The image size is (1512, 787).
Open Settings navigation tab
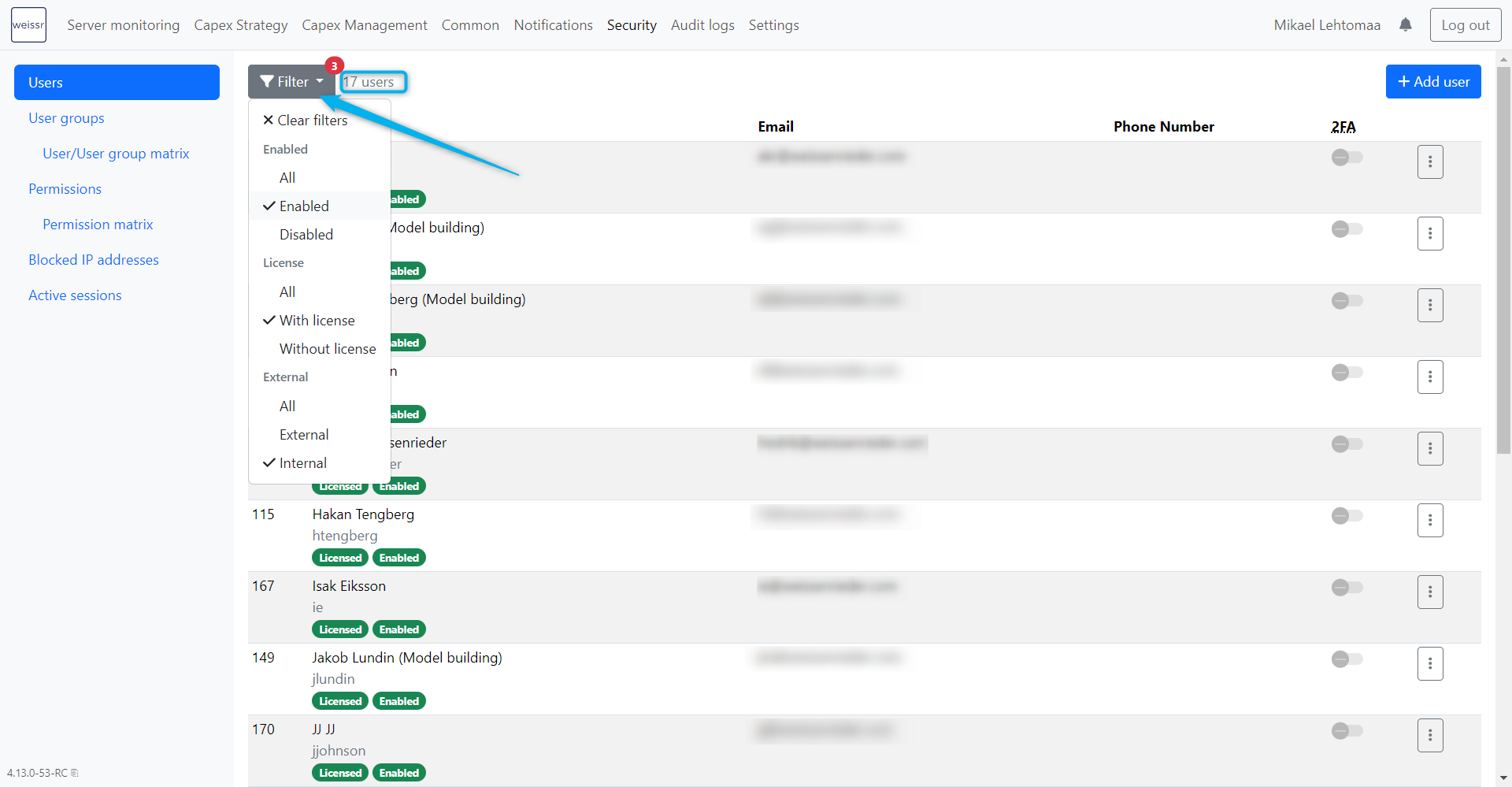coord(773,25)
